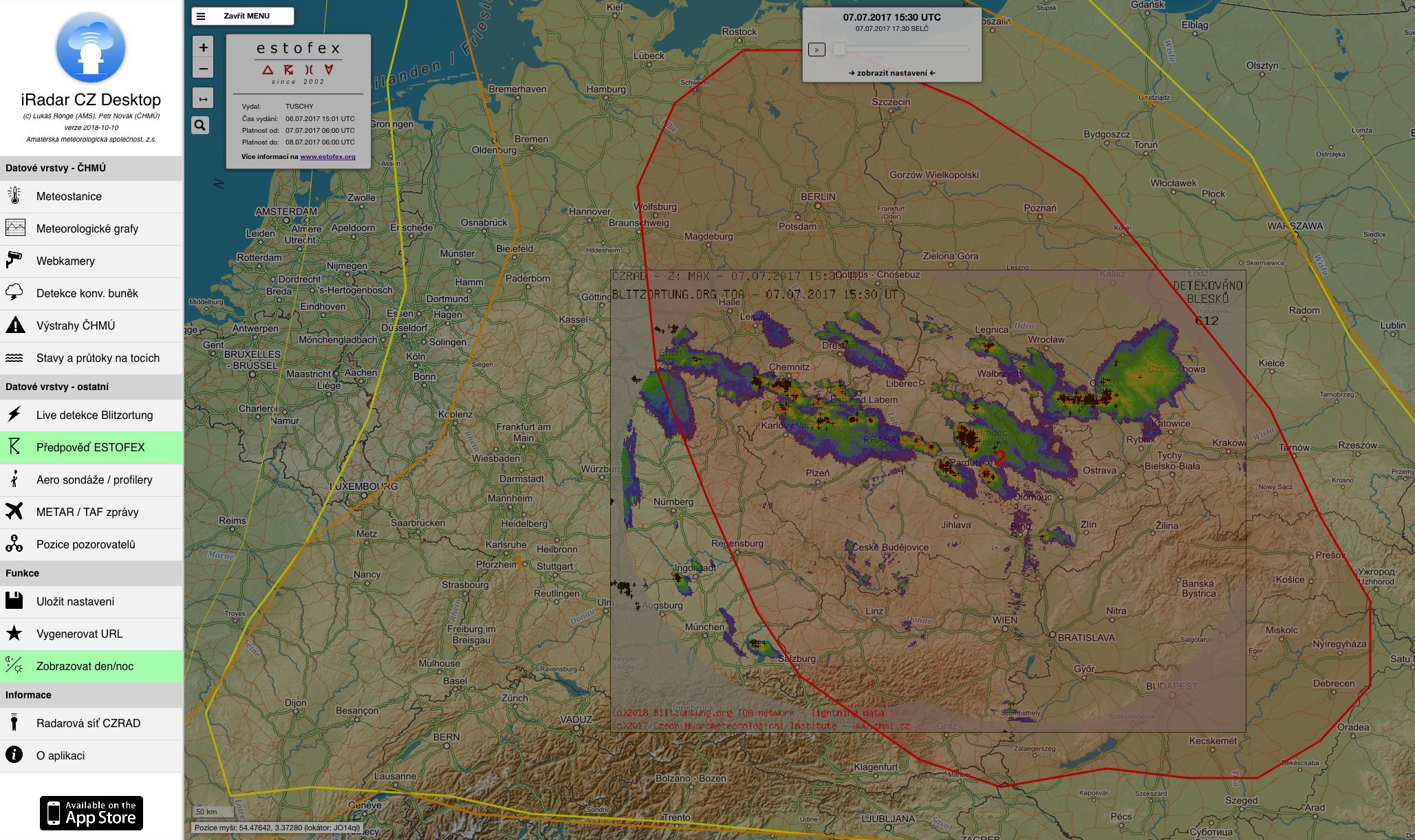Zoom in the map with plus button
This screenshot has height=840, width=1415.
point(203,47)
